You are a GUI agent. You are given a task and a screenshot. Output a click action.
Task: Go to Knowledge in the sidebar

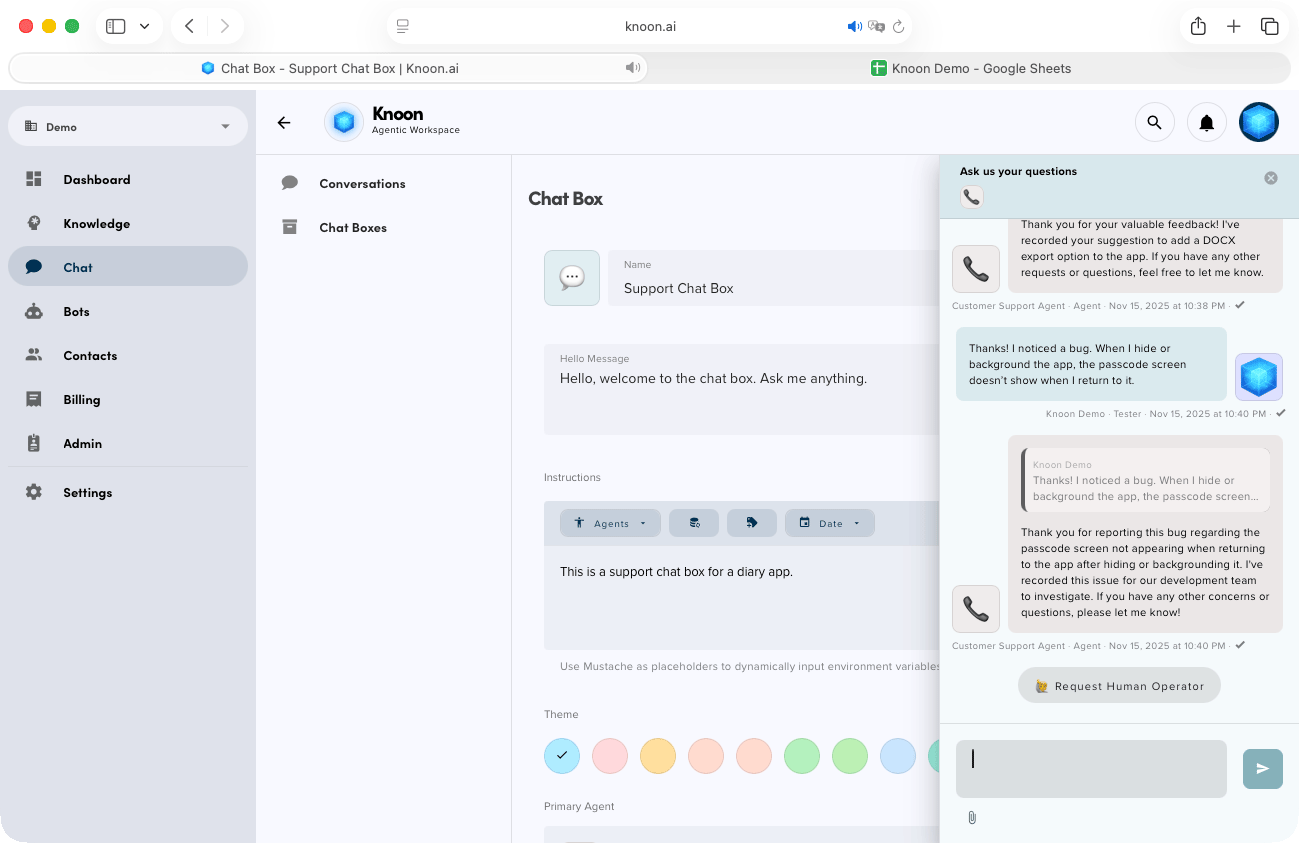[x=96, y=224]
